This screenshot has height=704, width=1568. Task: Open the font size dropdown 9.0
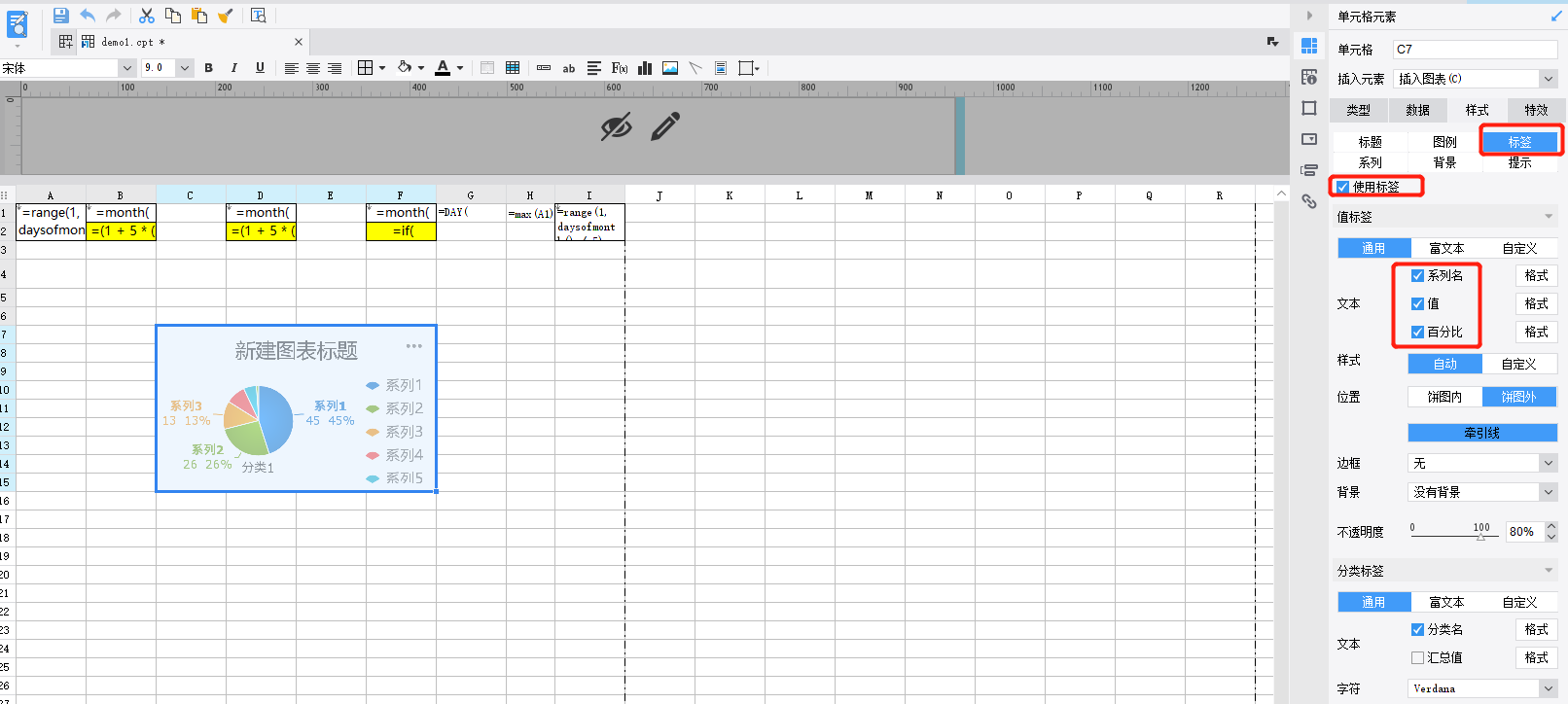point(185,68)
